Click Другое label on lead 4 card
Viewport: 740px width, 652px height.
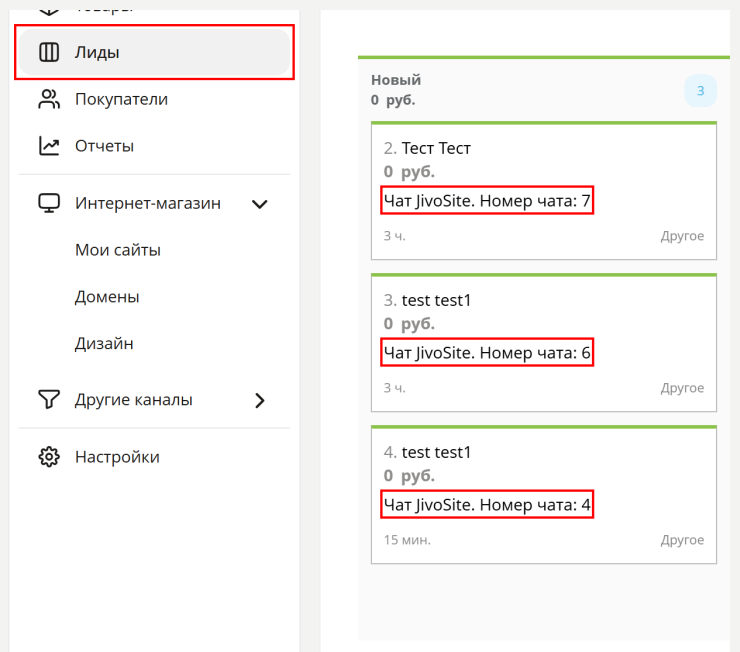click(682, 540)
